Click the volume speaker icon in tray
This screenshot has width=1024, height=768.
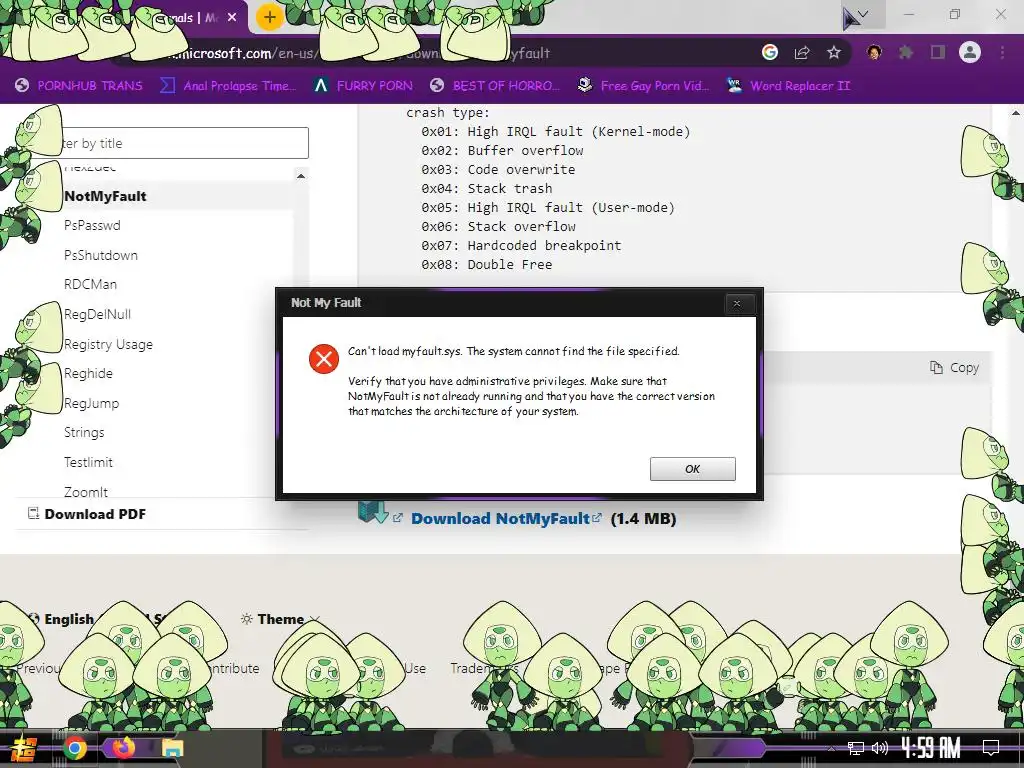pyautogui.click(x=880, y=748)
